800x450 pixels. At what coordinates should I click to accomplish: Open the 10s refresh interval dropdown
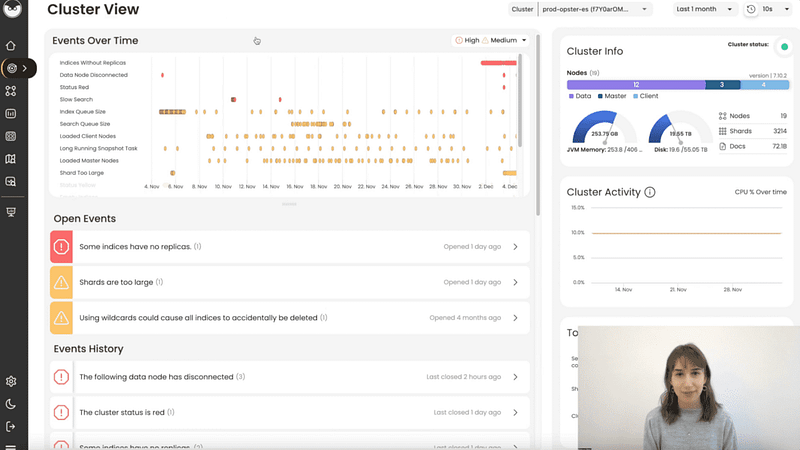pos(776,9)
